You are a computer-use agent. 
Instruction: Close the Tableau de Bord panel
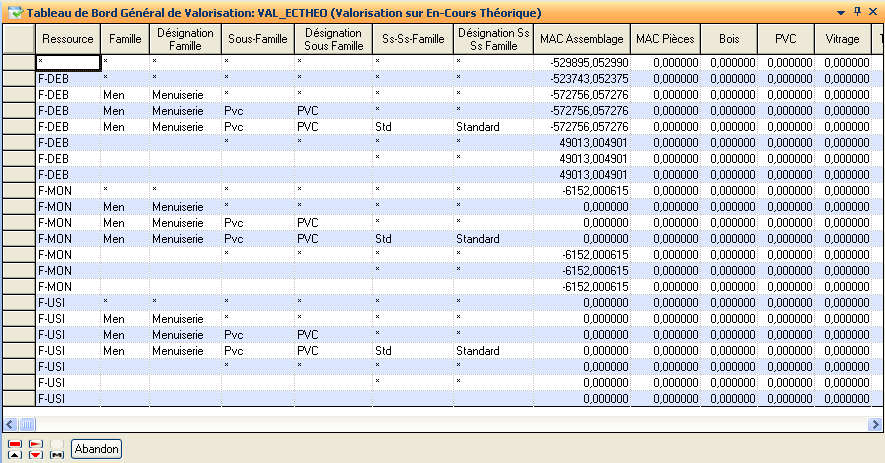click(873, 12)
